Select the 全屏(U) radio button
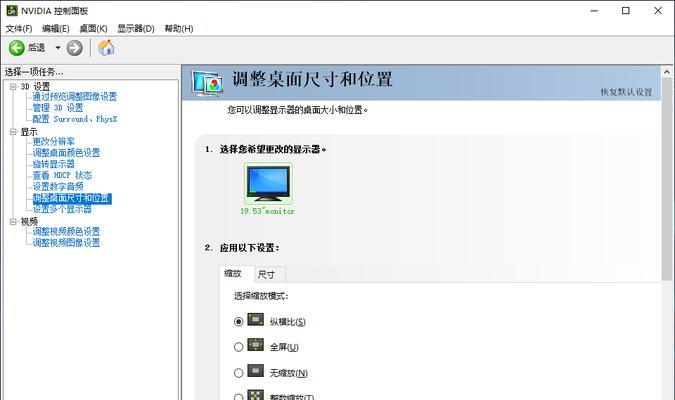The image size is (675, 400). 238,347
